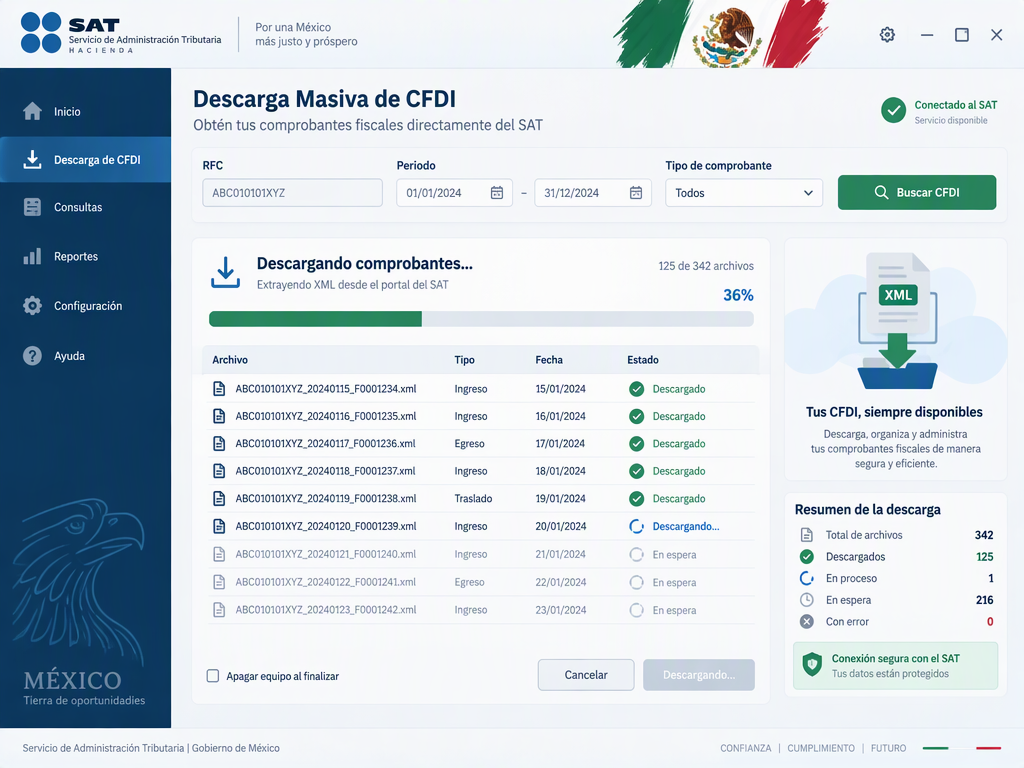The width and height of the screenshot is (1024, 768).
Task: Click the Estado column header
Action: [x=643, y=360]
